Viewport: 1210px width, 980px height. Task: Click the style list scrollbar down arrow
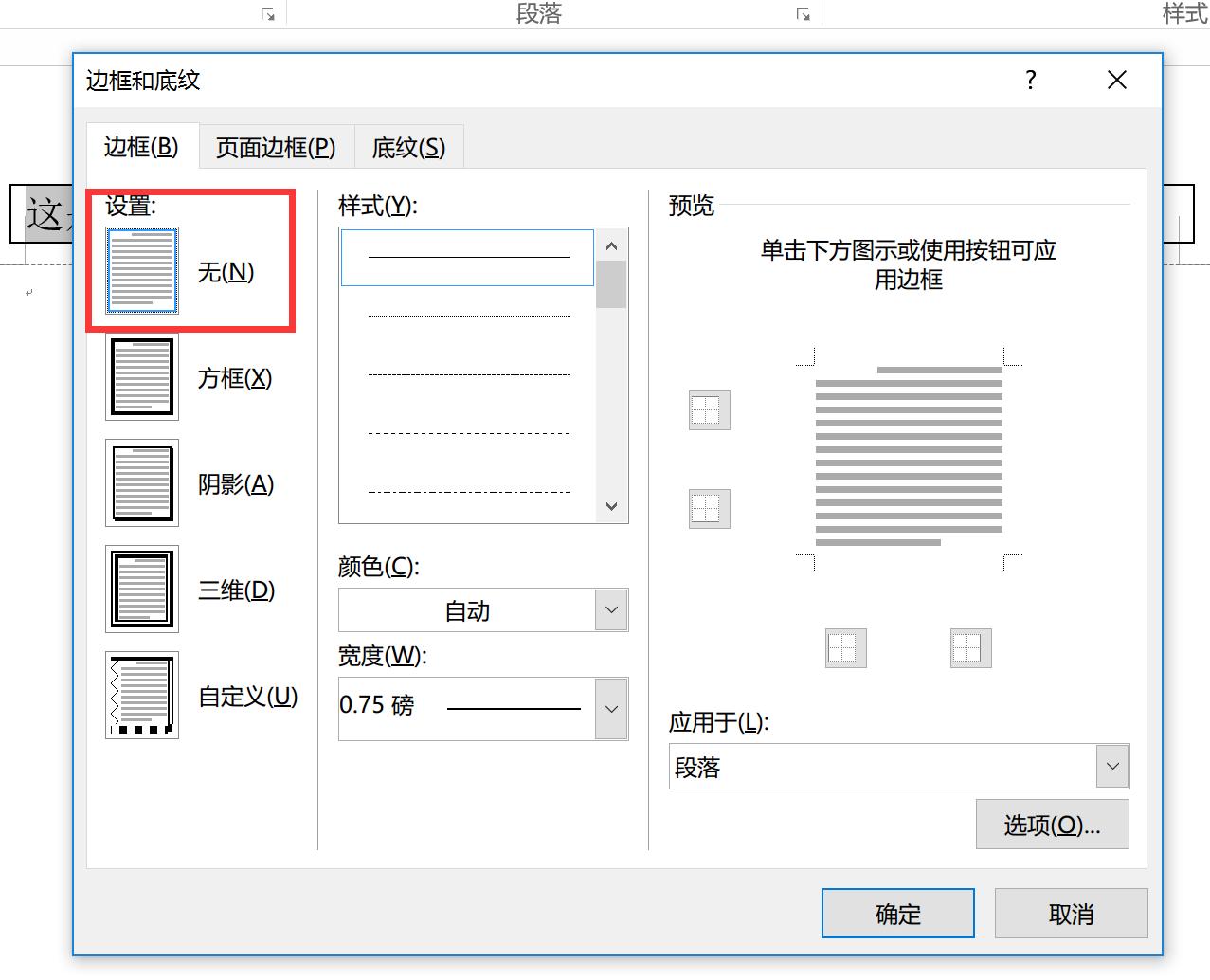(611, 506)
